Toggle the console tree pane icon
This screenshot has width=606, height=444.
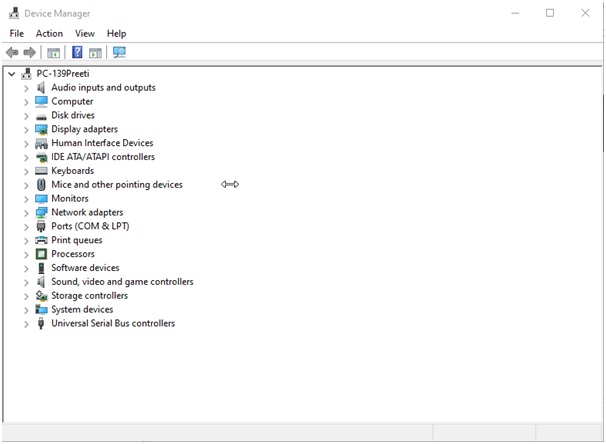point(53,53)
